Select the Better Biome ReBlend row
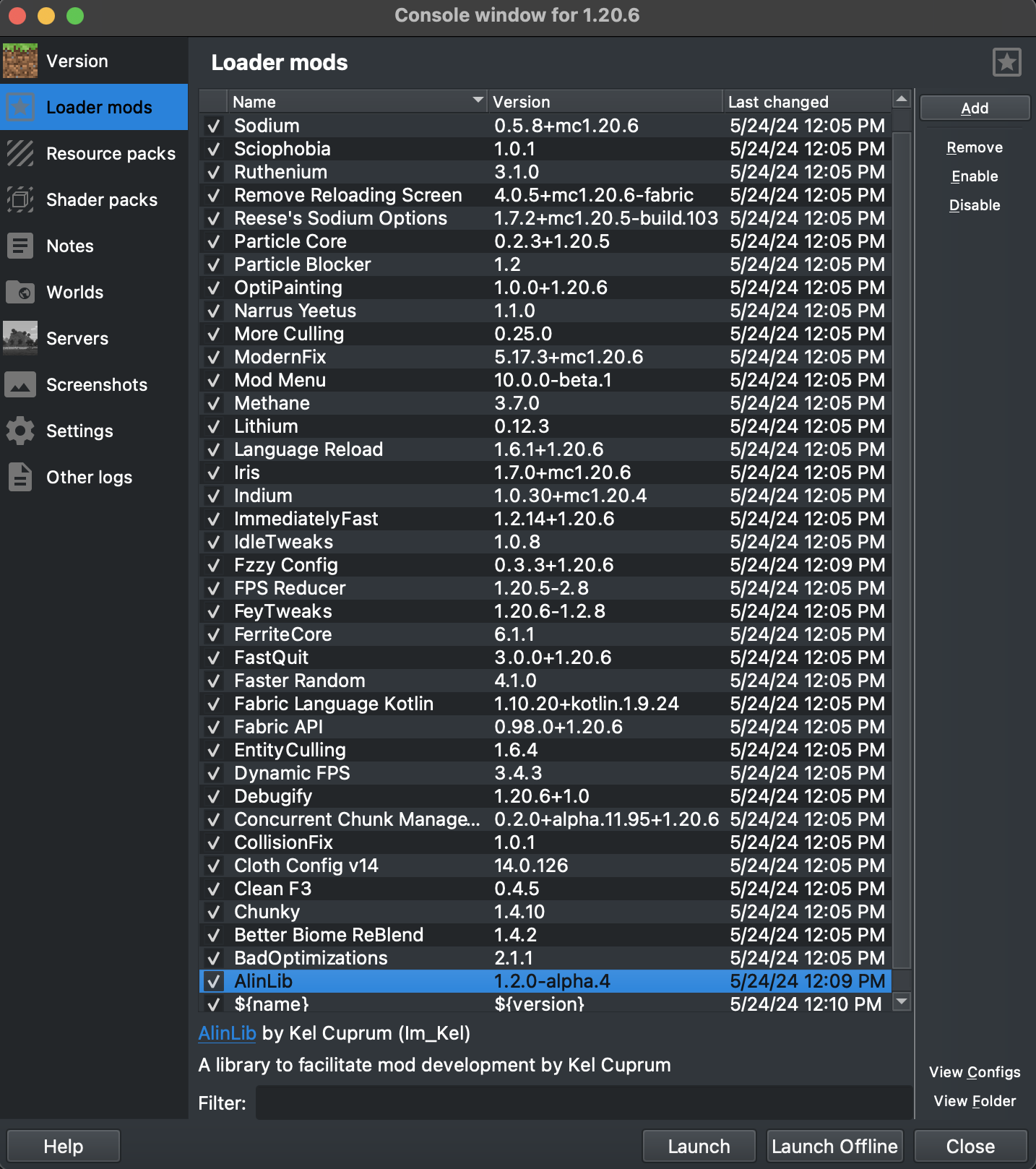The image size is (1036, 1169). [545, 935]
